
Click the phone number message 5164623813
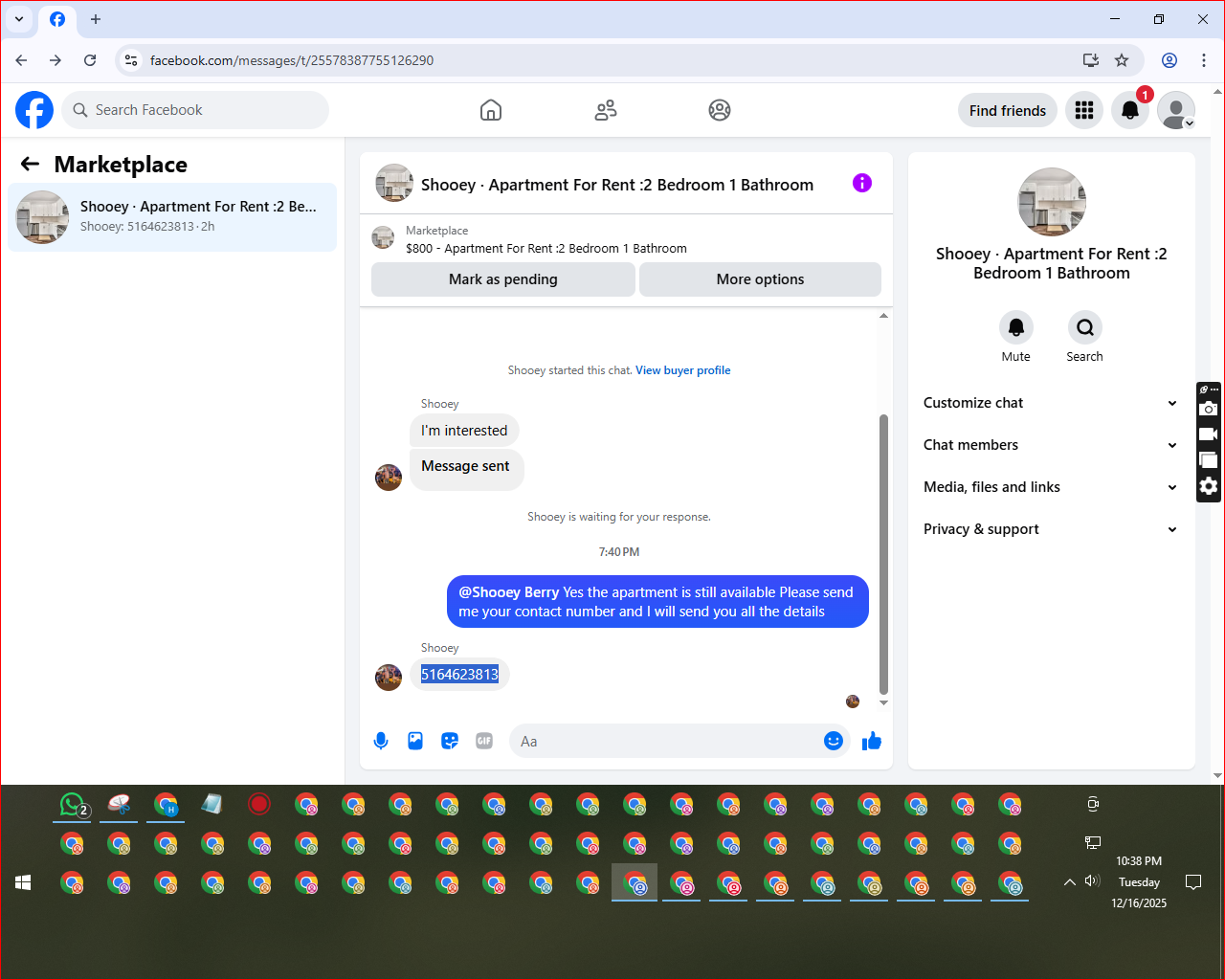tap(460, 675)
